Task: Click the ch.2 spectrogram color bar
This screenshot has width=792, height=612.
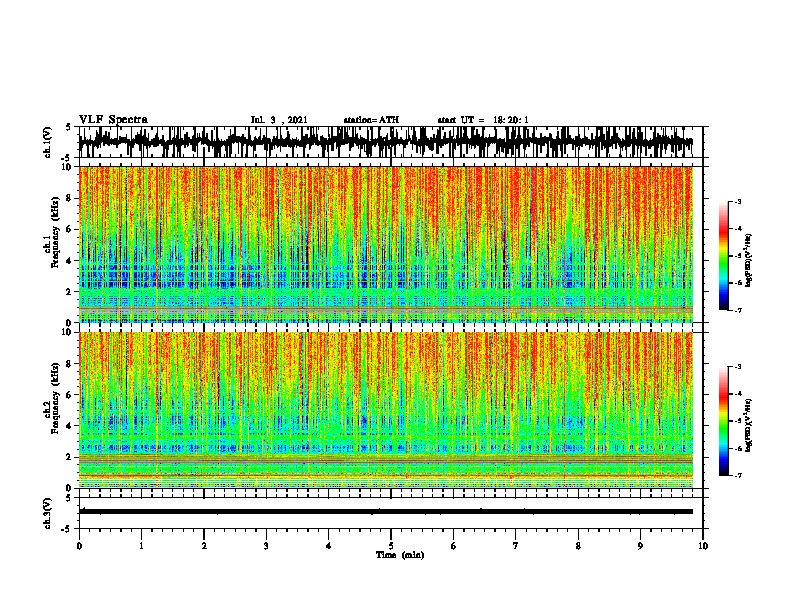Action: (x=723, y=421)
